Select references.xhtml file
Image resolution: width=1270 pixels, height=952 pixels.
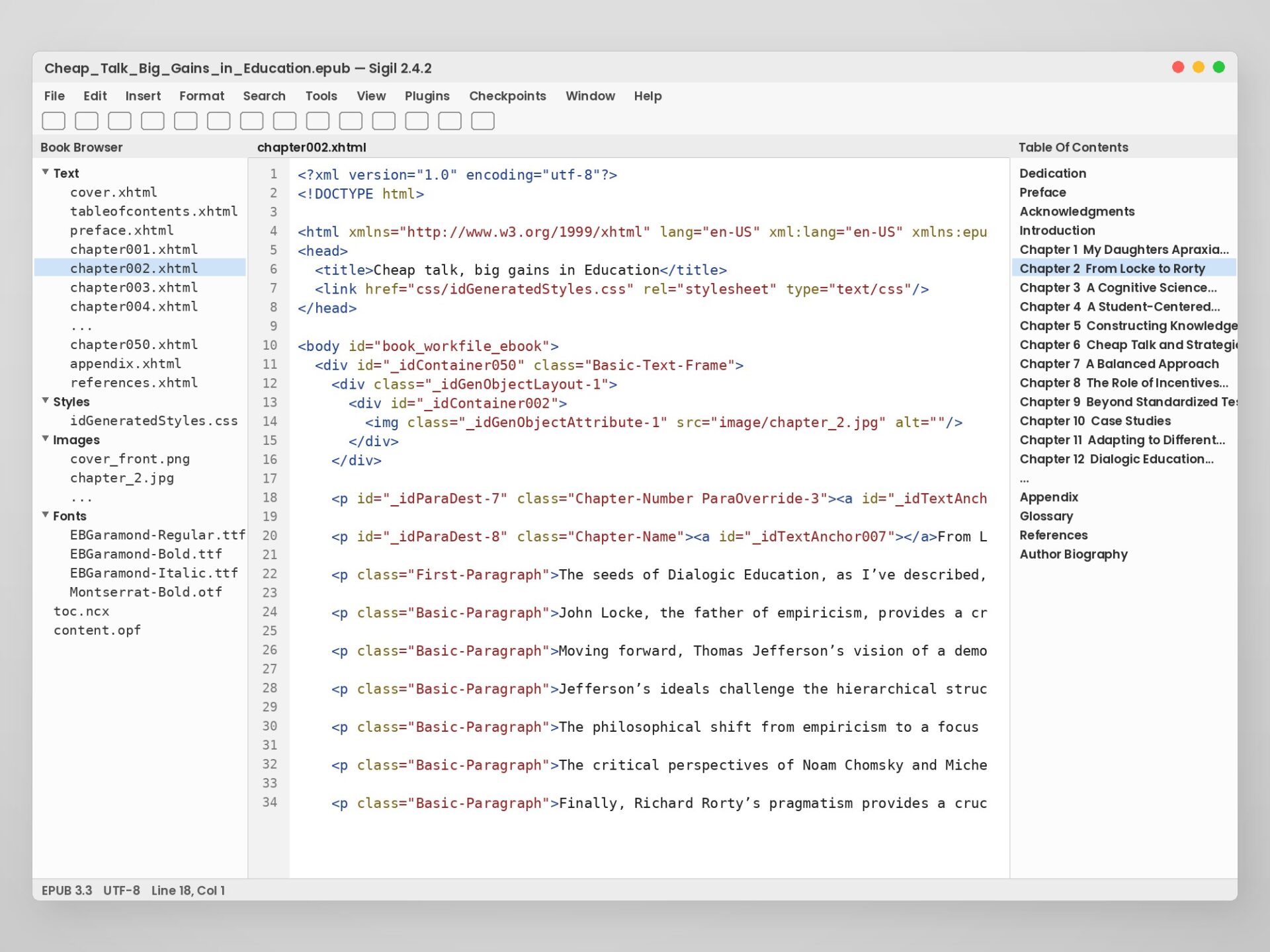[134, 383]
